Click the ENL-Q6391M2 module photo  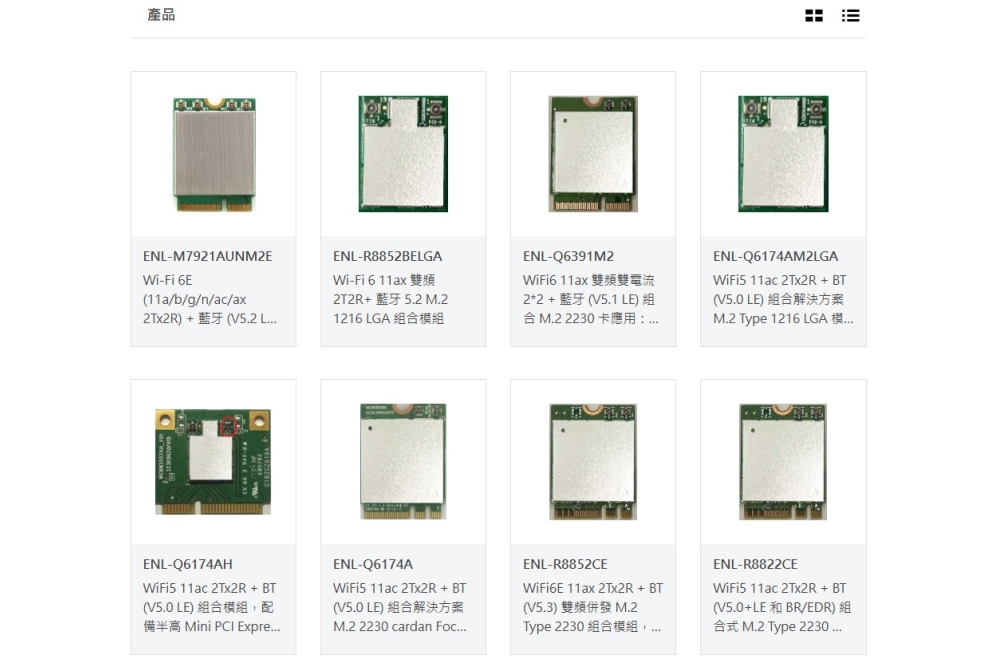593,154
